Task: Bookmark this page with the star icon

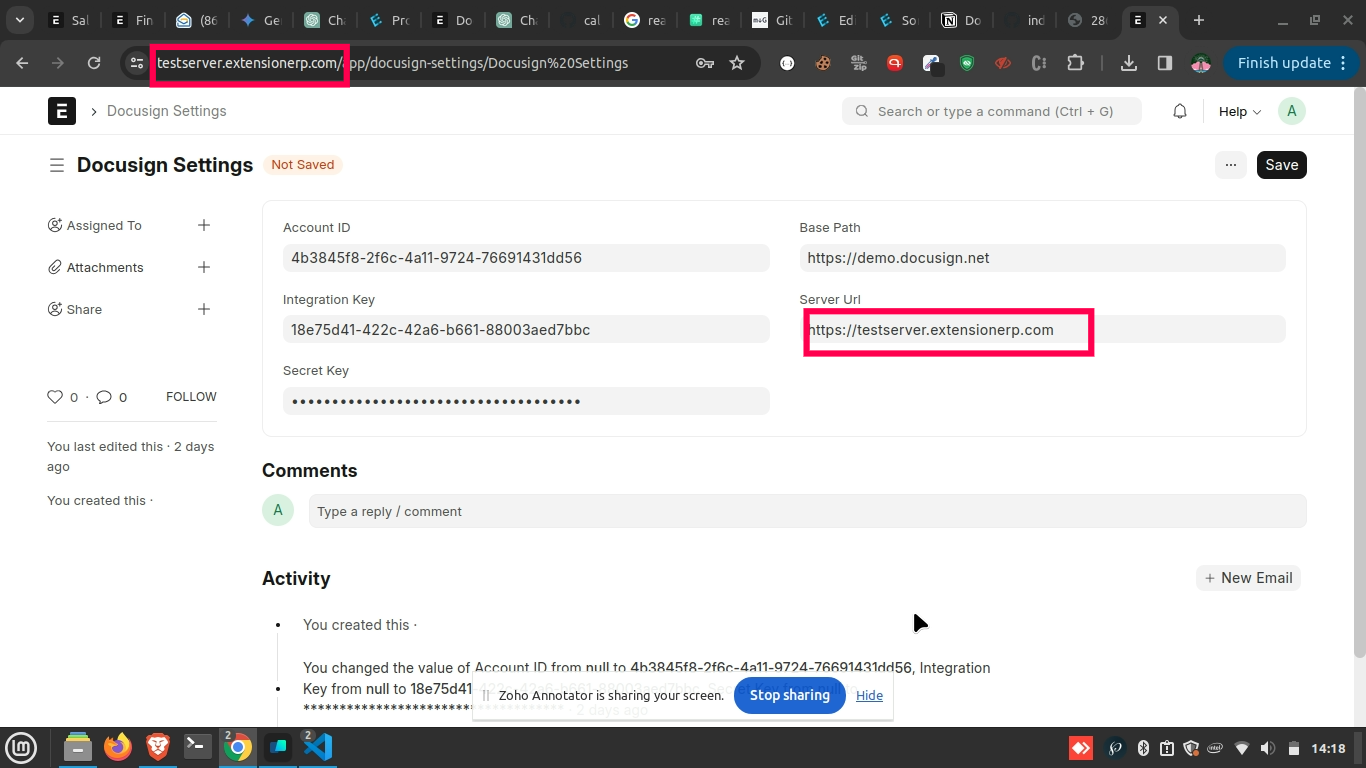Action: point(737,63)
